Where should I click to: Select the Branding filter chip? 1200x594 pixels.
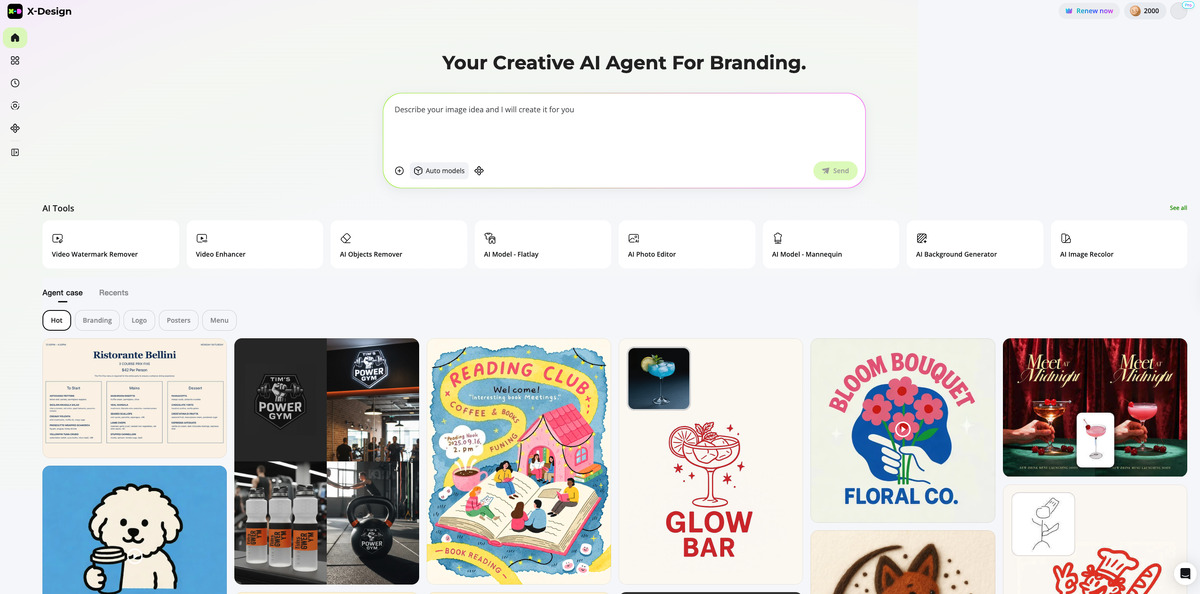click(x=97, y=320)
